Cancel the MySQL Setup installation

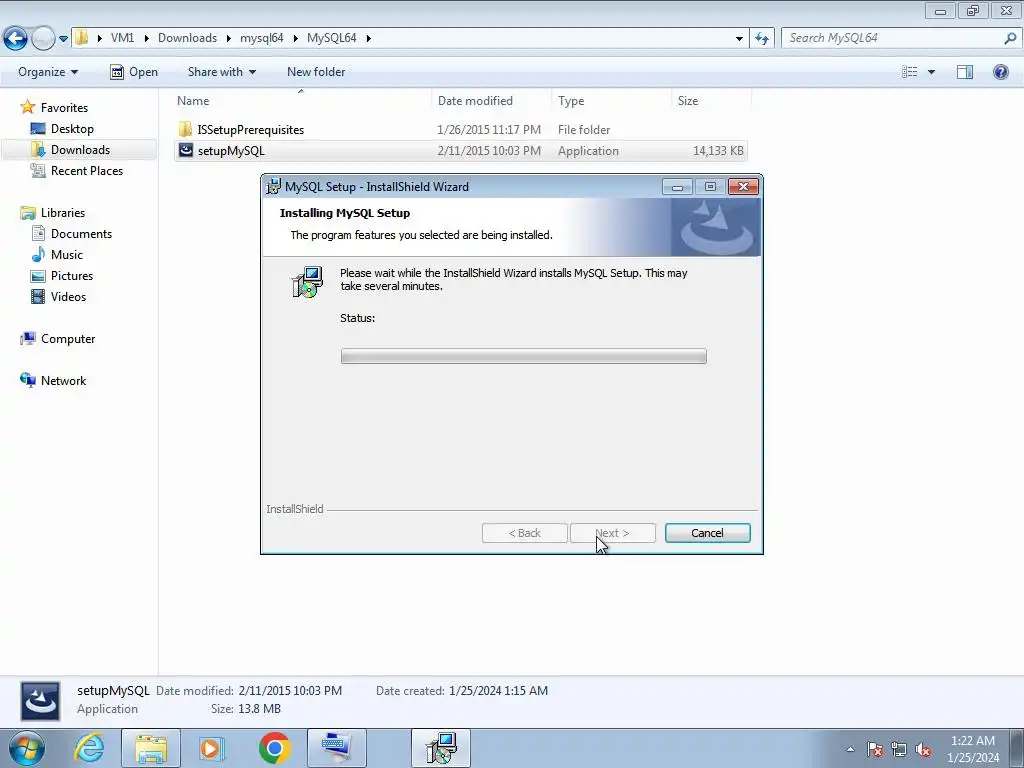click(x=707, y=533)
